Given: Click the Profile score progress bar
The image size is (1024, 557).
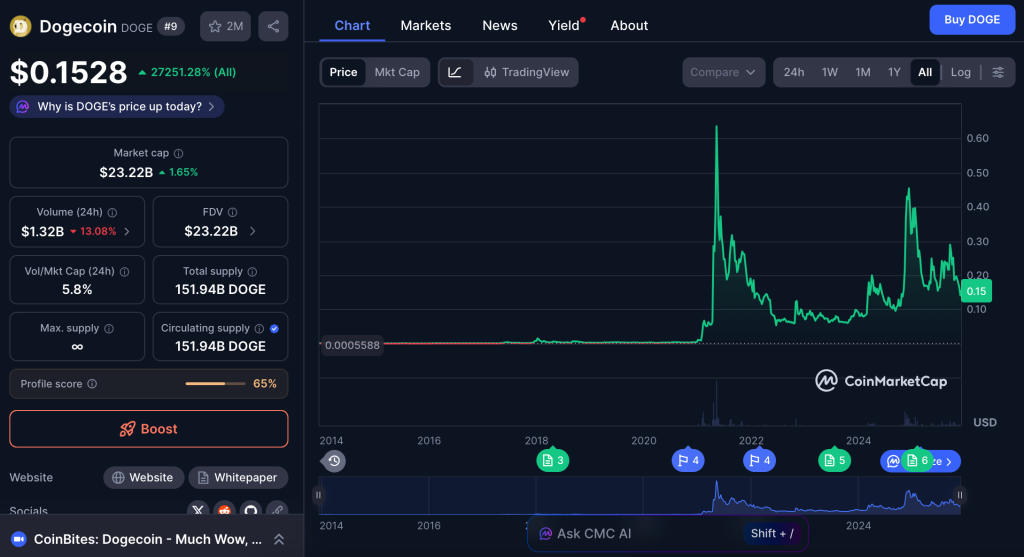Looking at the screenshot, I should 216,384.
